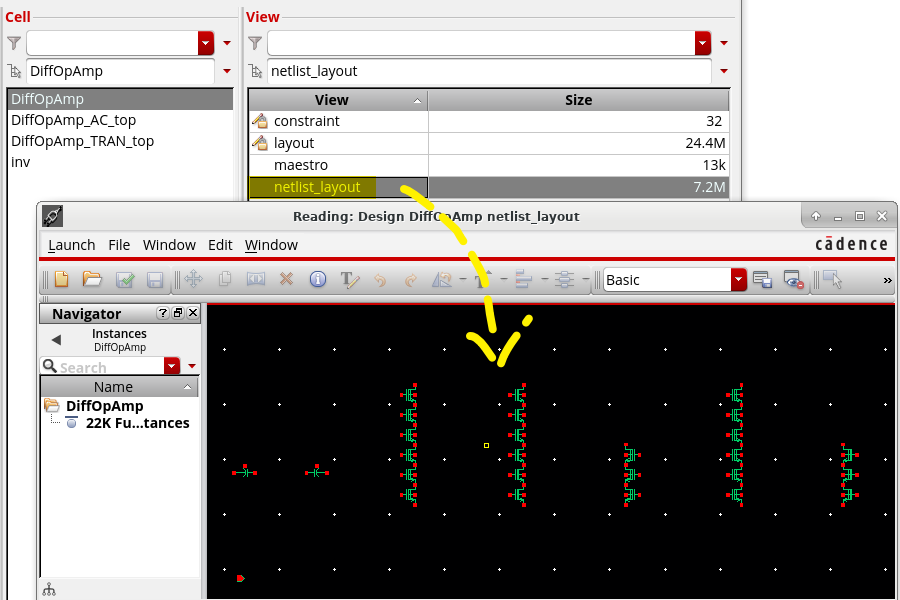This screenshot has height=600, width=900.
Task: Open the Basic workspace dropdown
Action: tap(738, 280)
